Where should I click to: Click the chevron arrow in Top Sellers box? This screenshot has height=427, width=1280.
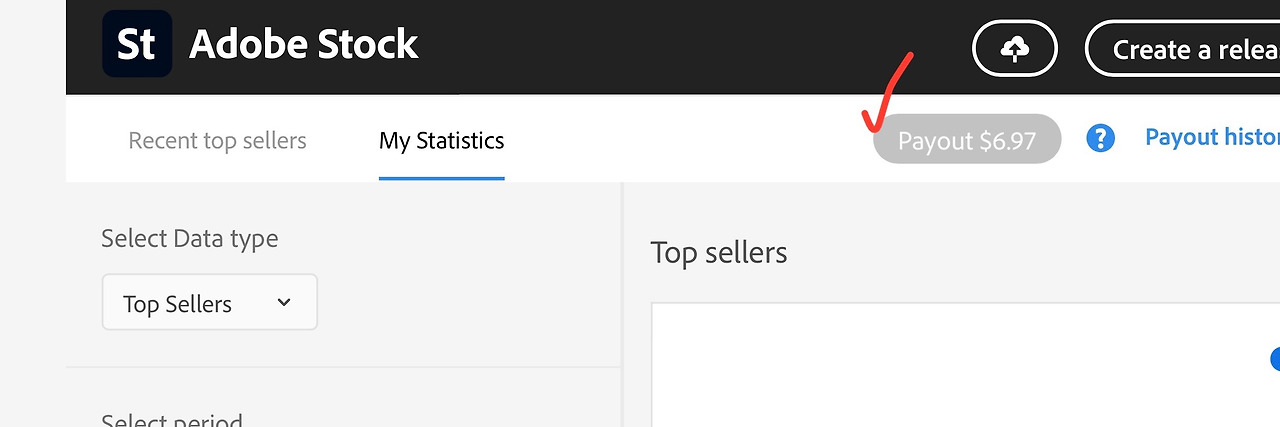[284, 302]
